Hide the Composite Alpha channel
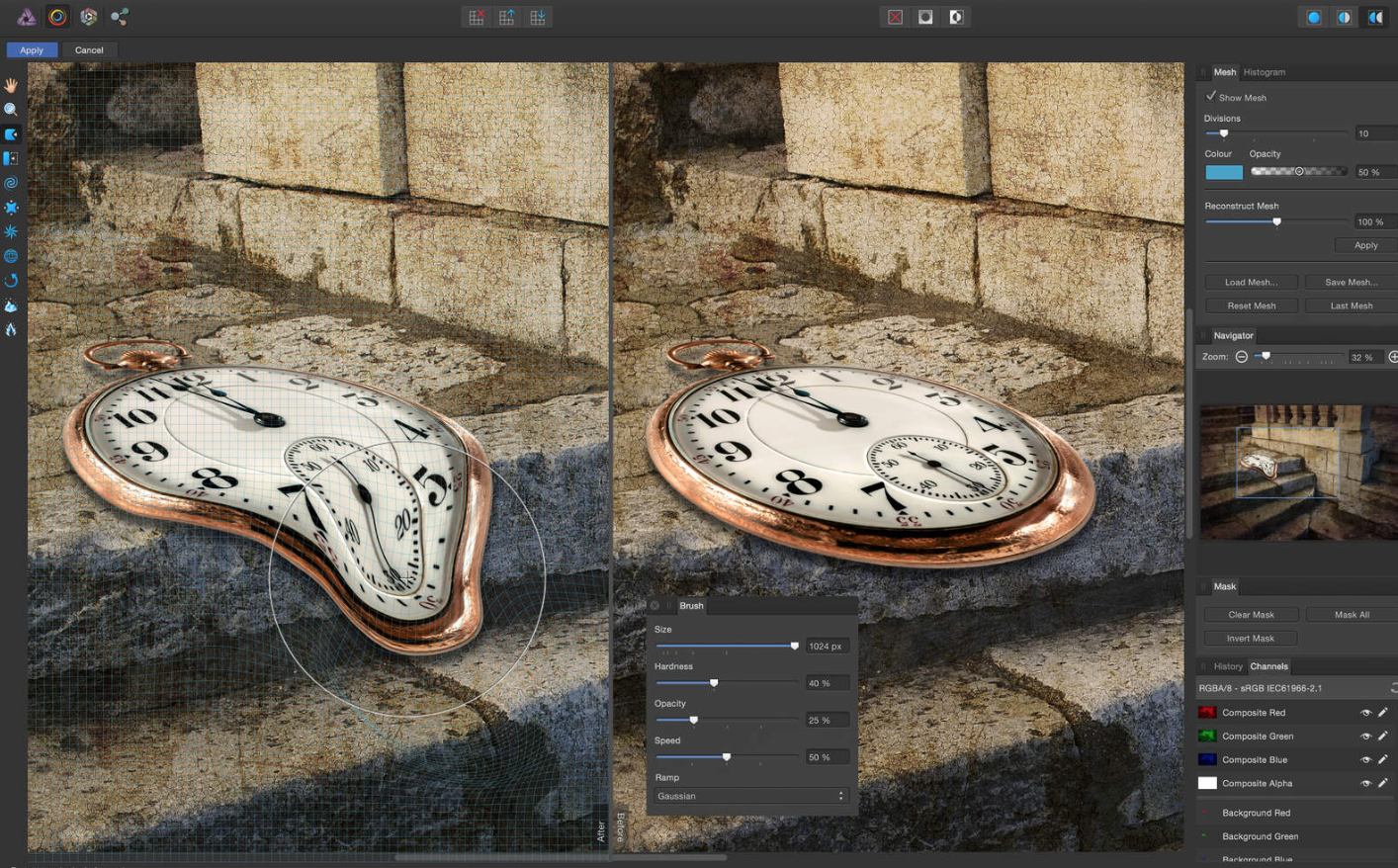The width and height of the screenshot is (1398, 868). tap(1365, 783)
